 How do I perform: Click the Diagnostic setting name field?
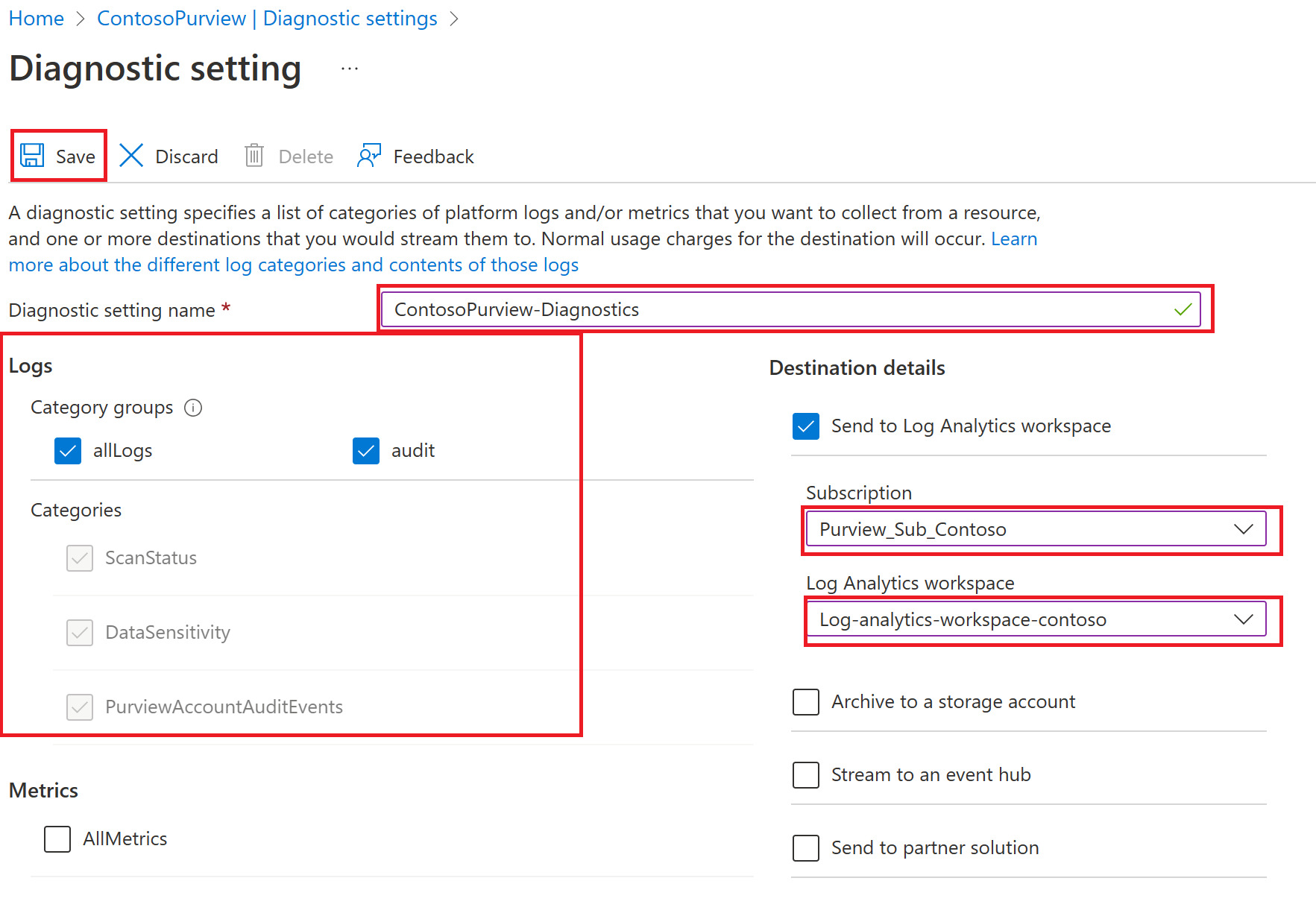click(x=775, y=309)
